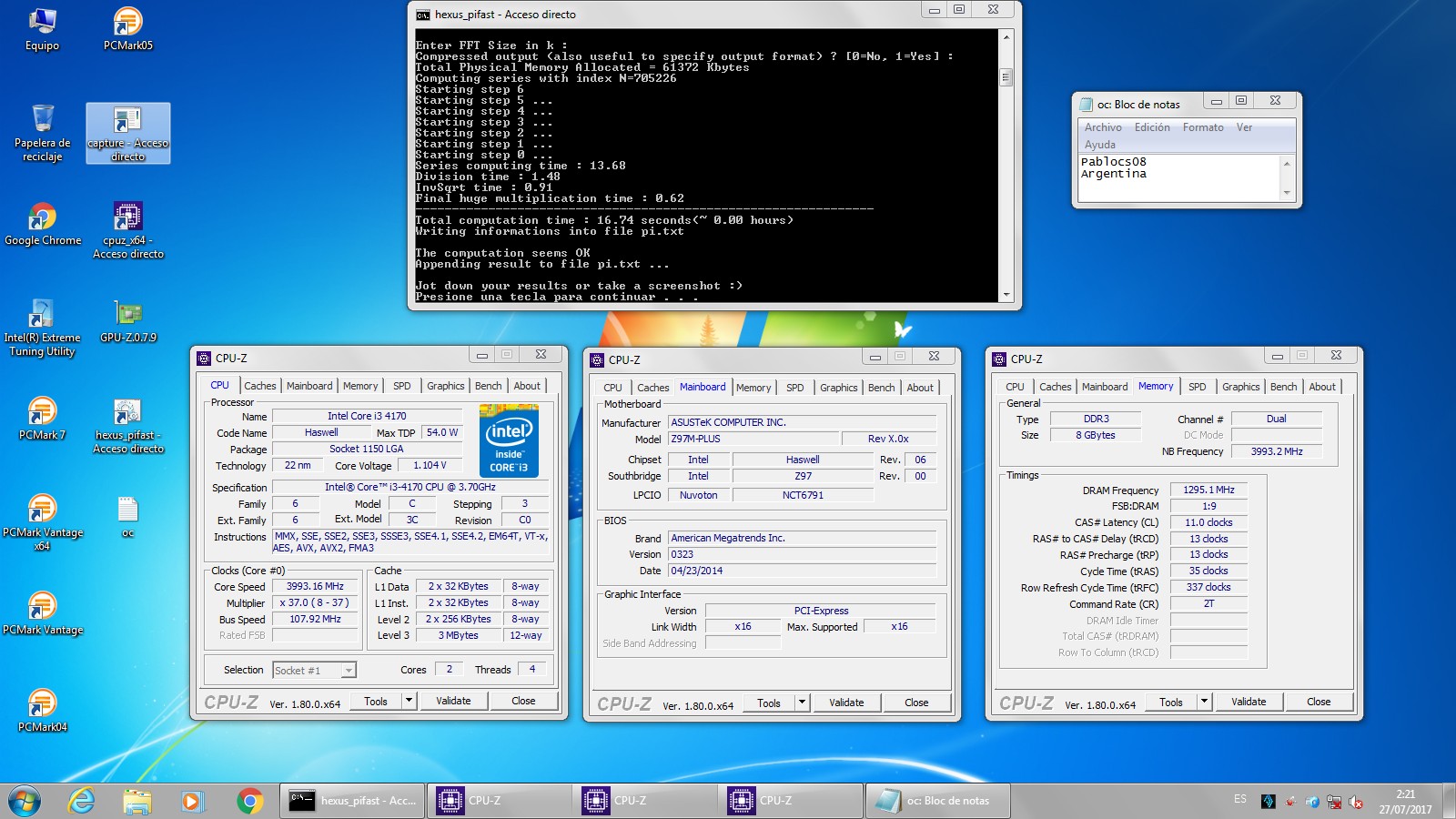Switch to oc Bloc de notas taskbar button
The image size is (1456, 819).
(x=937, y=801)
